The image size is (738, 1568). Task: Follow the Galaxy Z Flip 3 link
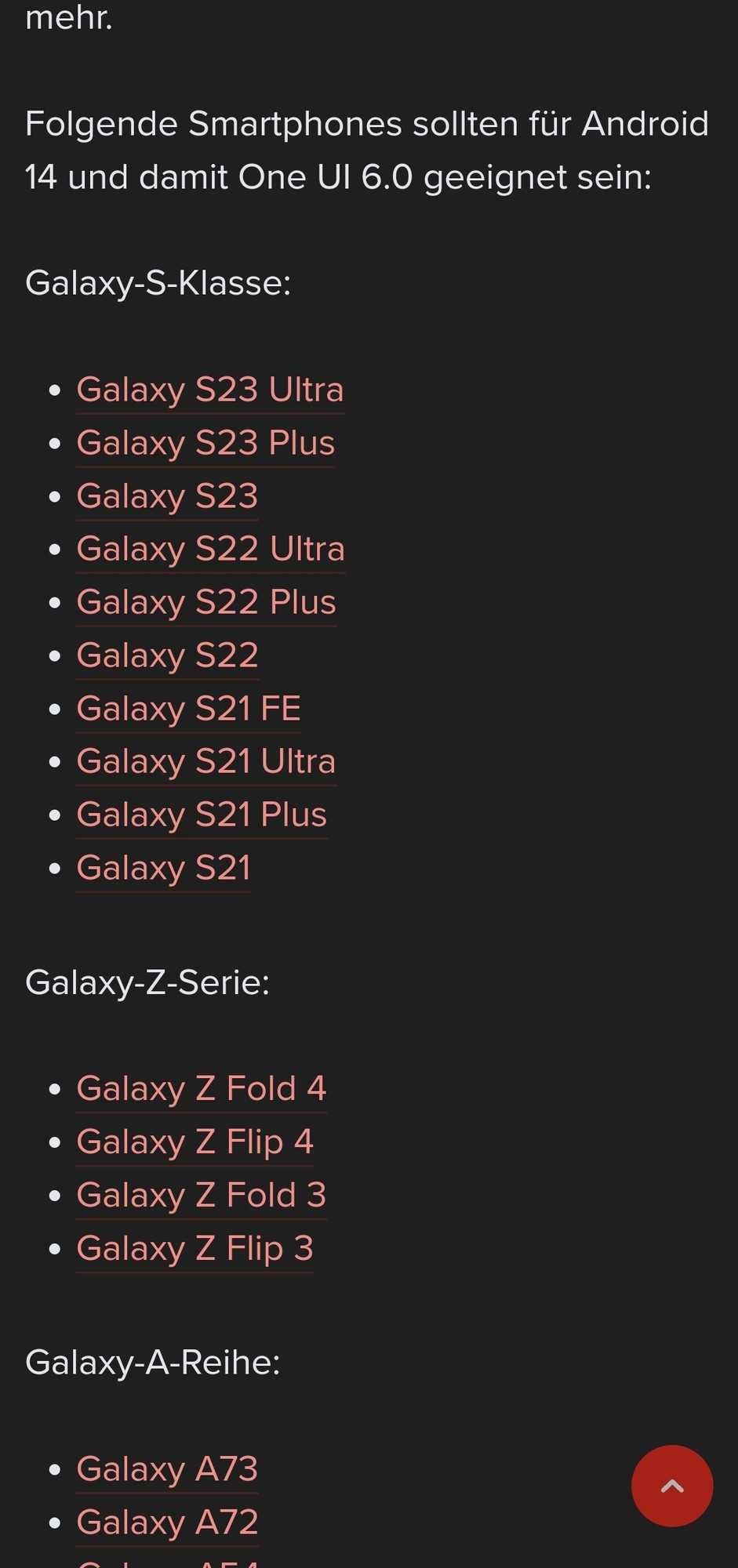[x=194, y=1248]
